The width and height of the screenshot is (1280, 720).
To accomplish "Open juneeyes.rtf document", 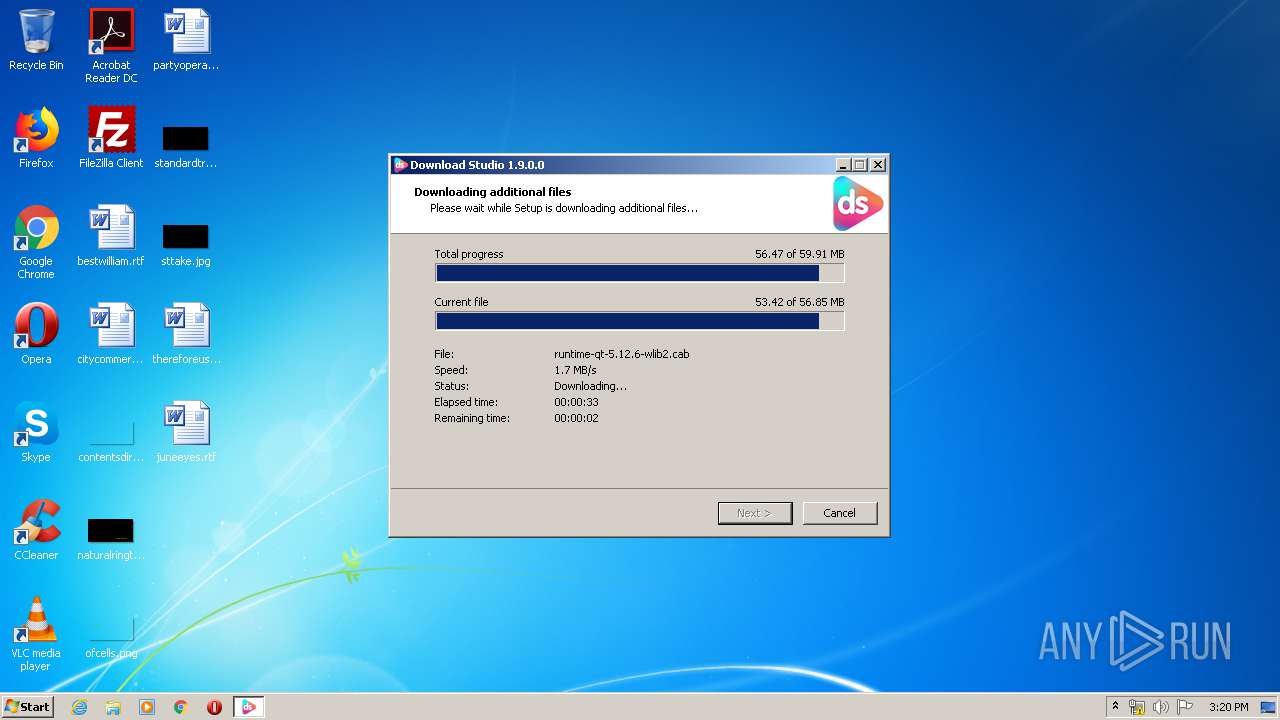I will click(186, 432).
